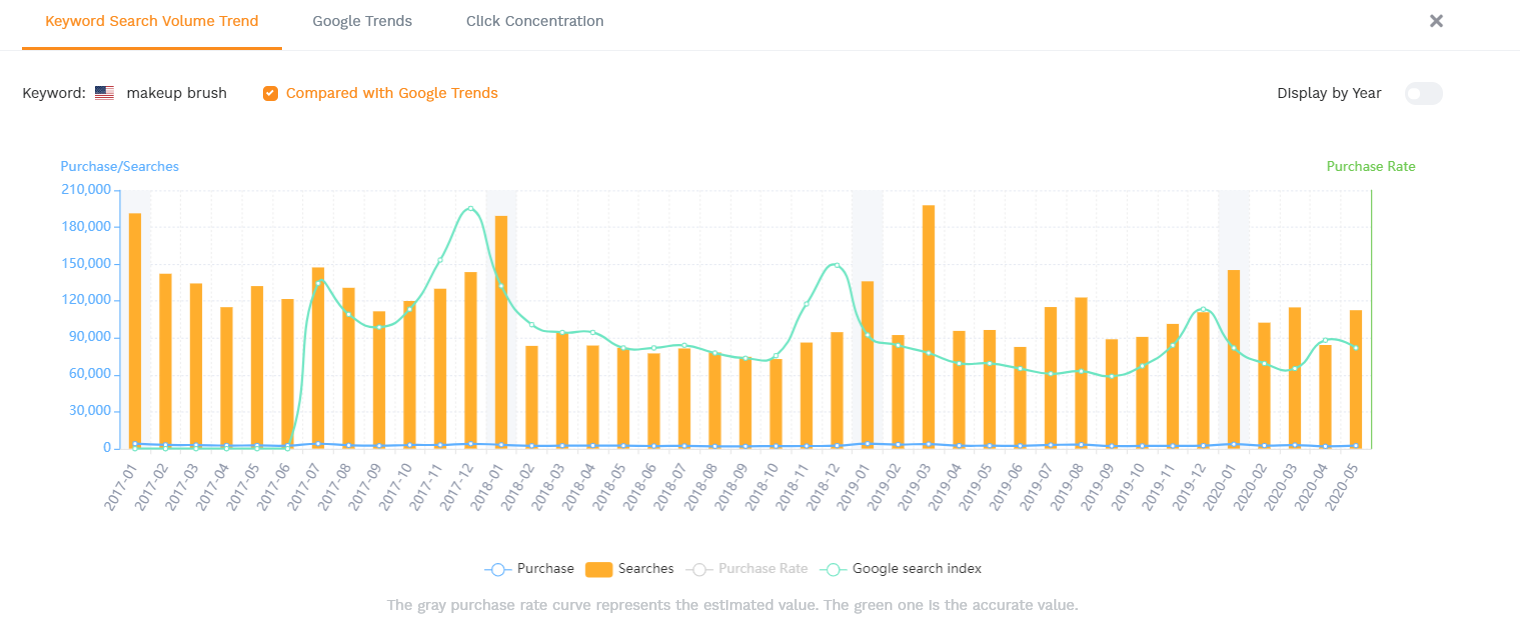This screenshot has width=1520, height=626.
Task: Close the trend panel with X icon
Action: [1436, 21]
